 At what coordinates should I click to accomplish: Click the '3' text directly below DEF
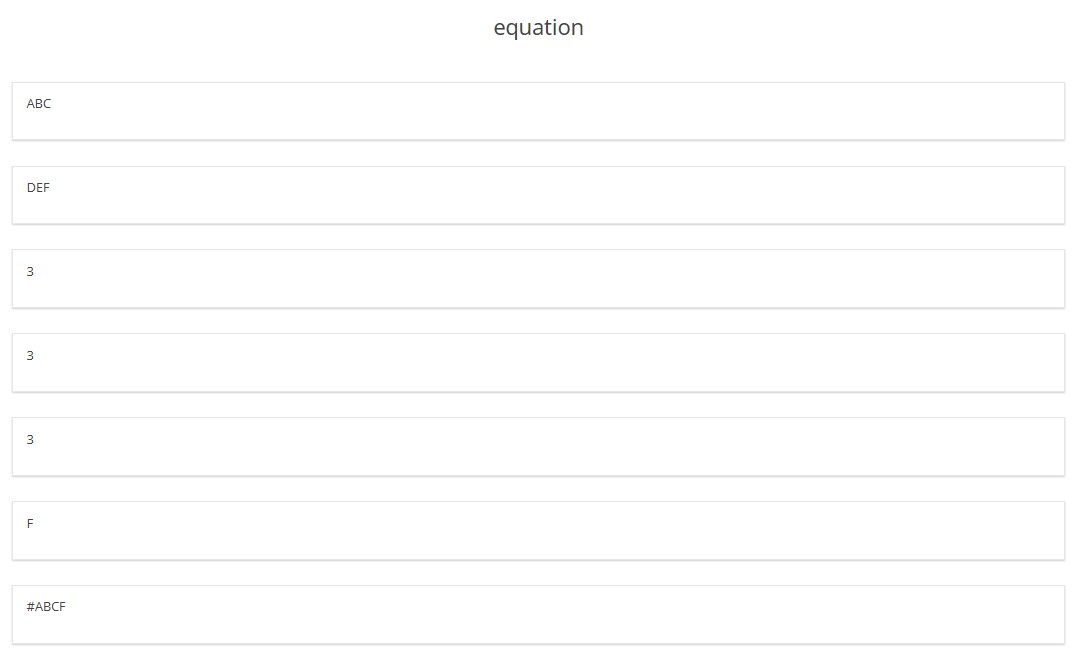coord(30,272)
